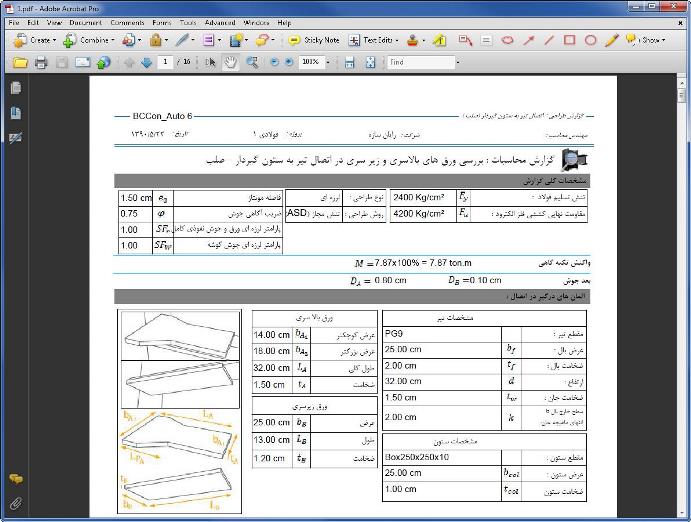Click the page number input box
This screenshot has height=522, width=691.
(x=167, y=62)
